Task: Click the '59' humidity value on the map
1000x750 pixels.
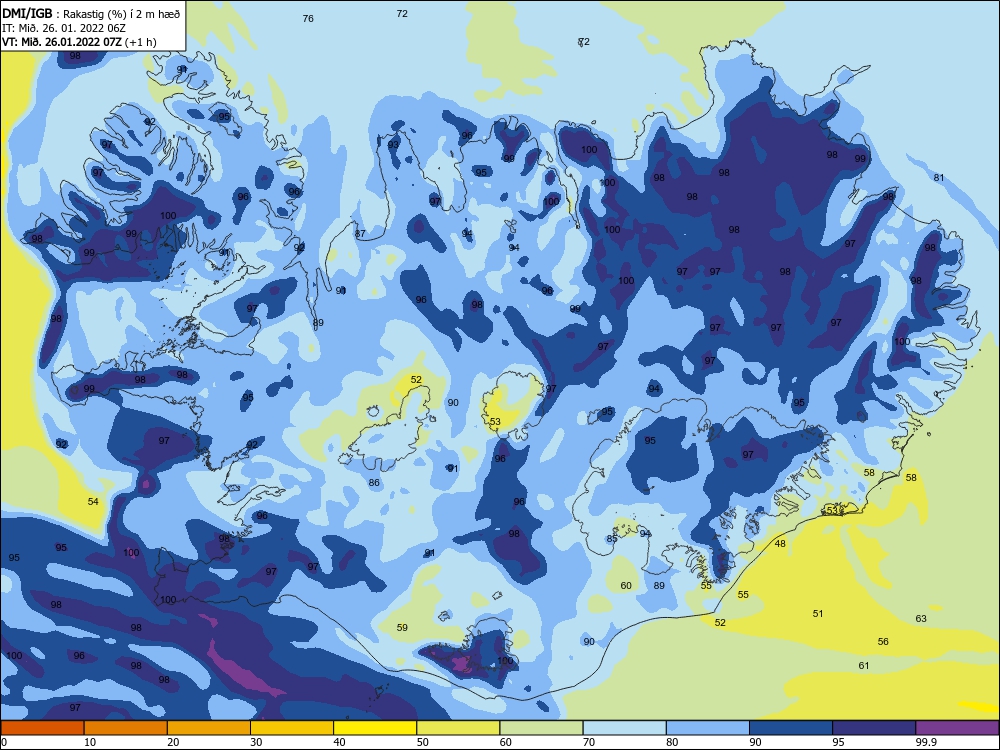Action: [x=402, y=627]
